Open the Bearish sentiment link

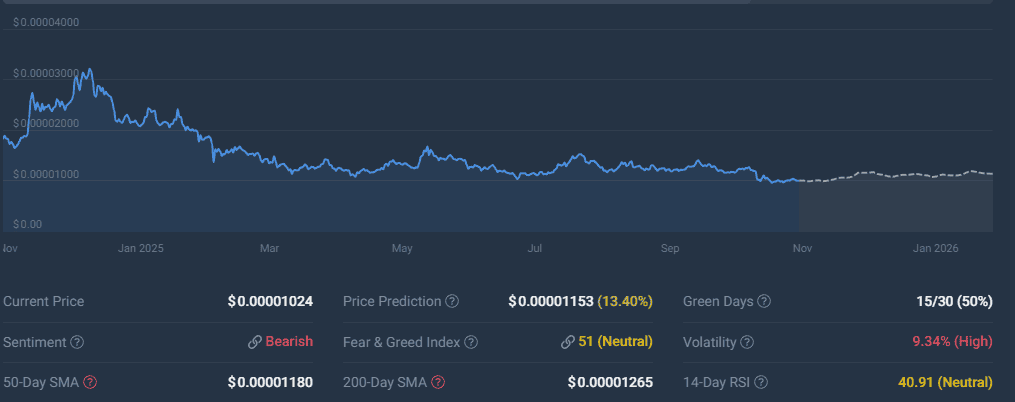tap(289, 342)
